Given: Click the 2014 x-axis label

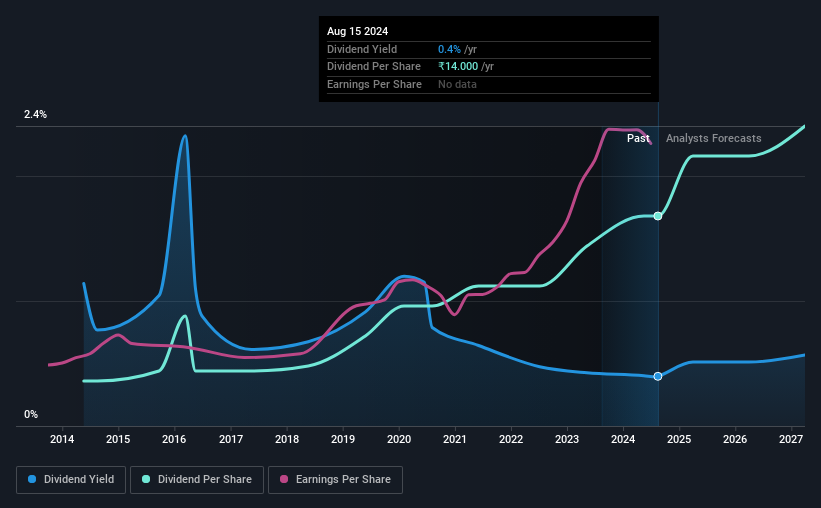Looking at the screenshot, I should [x=62, y=439].
